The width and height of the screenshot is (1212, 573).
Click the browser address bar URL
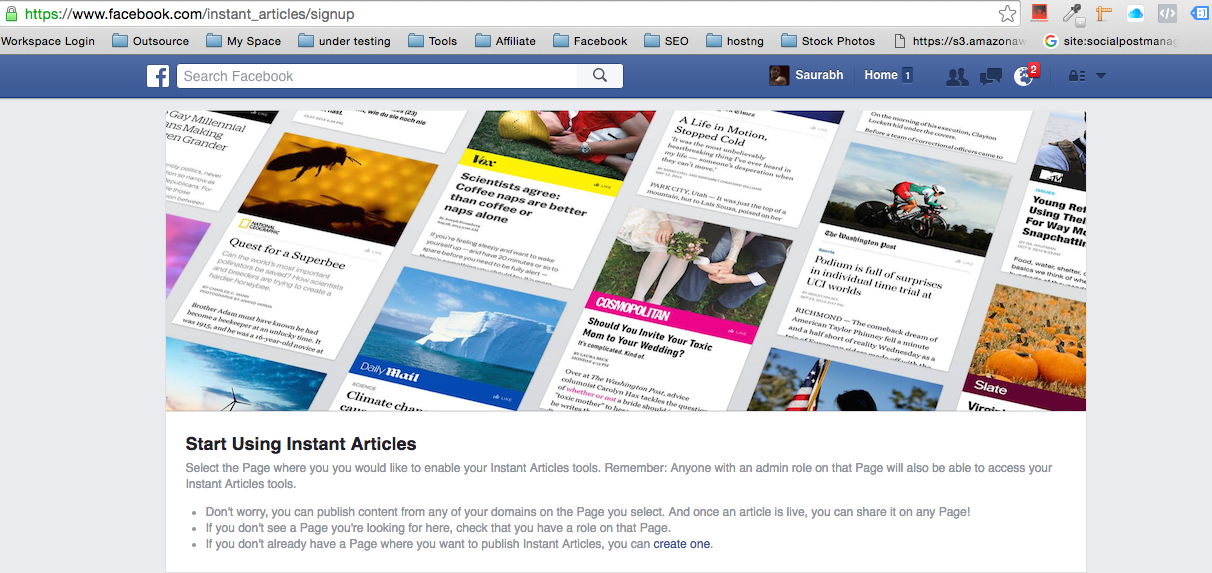[x=189, y=14]
